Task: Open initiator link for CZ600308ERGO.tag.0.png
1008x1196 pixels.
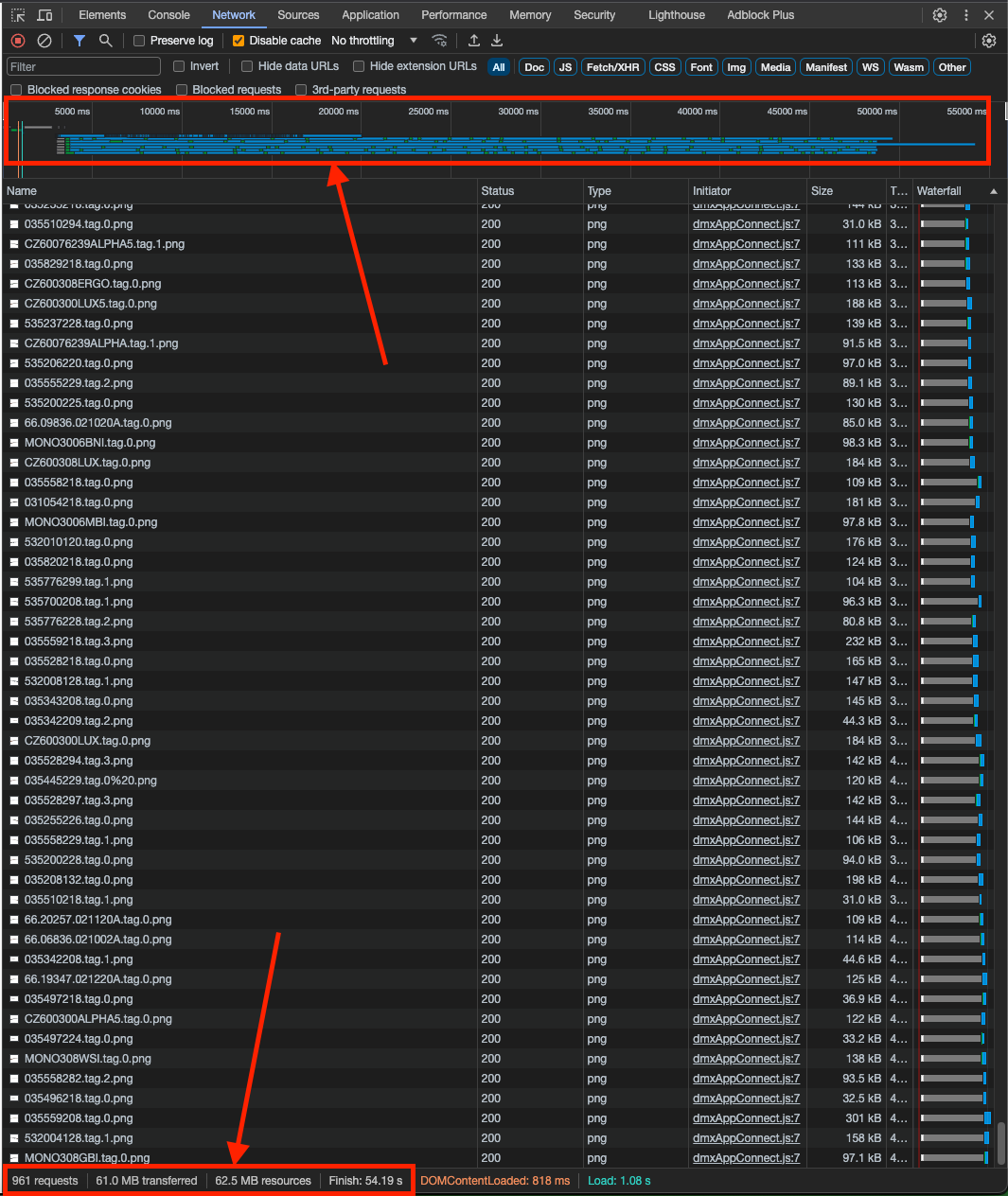Action: coord(746,284)
